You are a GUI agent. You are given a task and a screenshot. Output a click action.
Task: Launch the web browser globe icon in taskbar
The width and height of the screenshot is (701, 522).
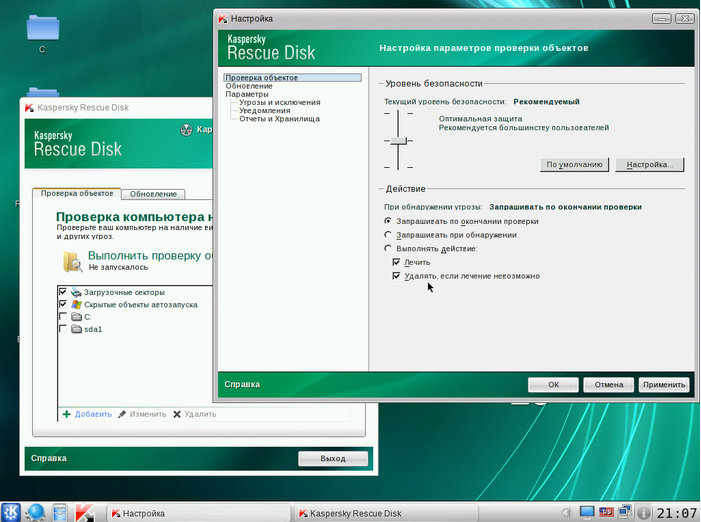click(x=35, y=512)
